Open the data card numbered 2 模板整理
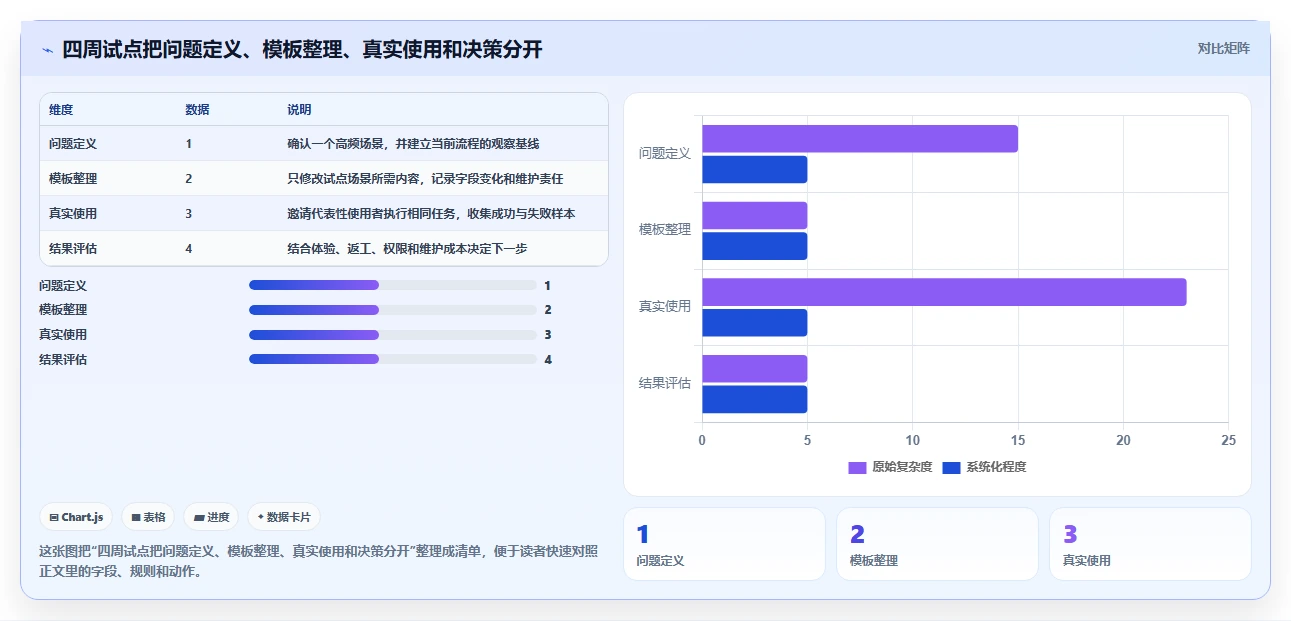This screenshot has width=1291, height=621. pyautogui.click(x=937, y=544)
